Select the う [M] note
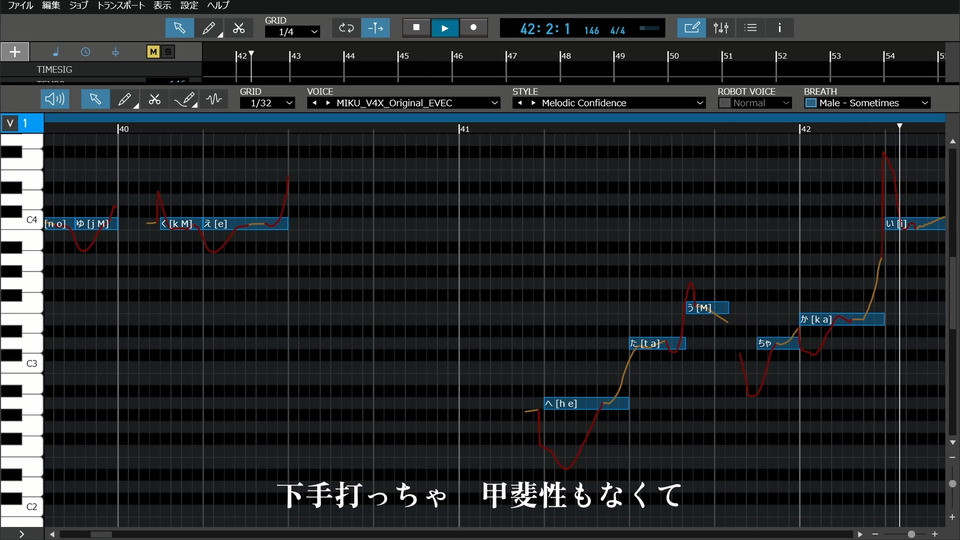Image resolution: width=960 pixels, height=540 pixels. [x=707, y=307]
